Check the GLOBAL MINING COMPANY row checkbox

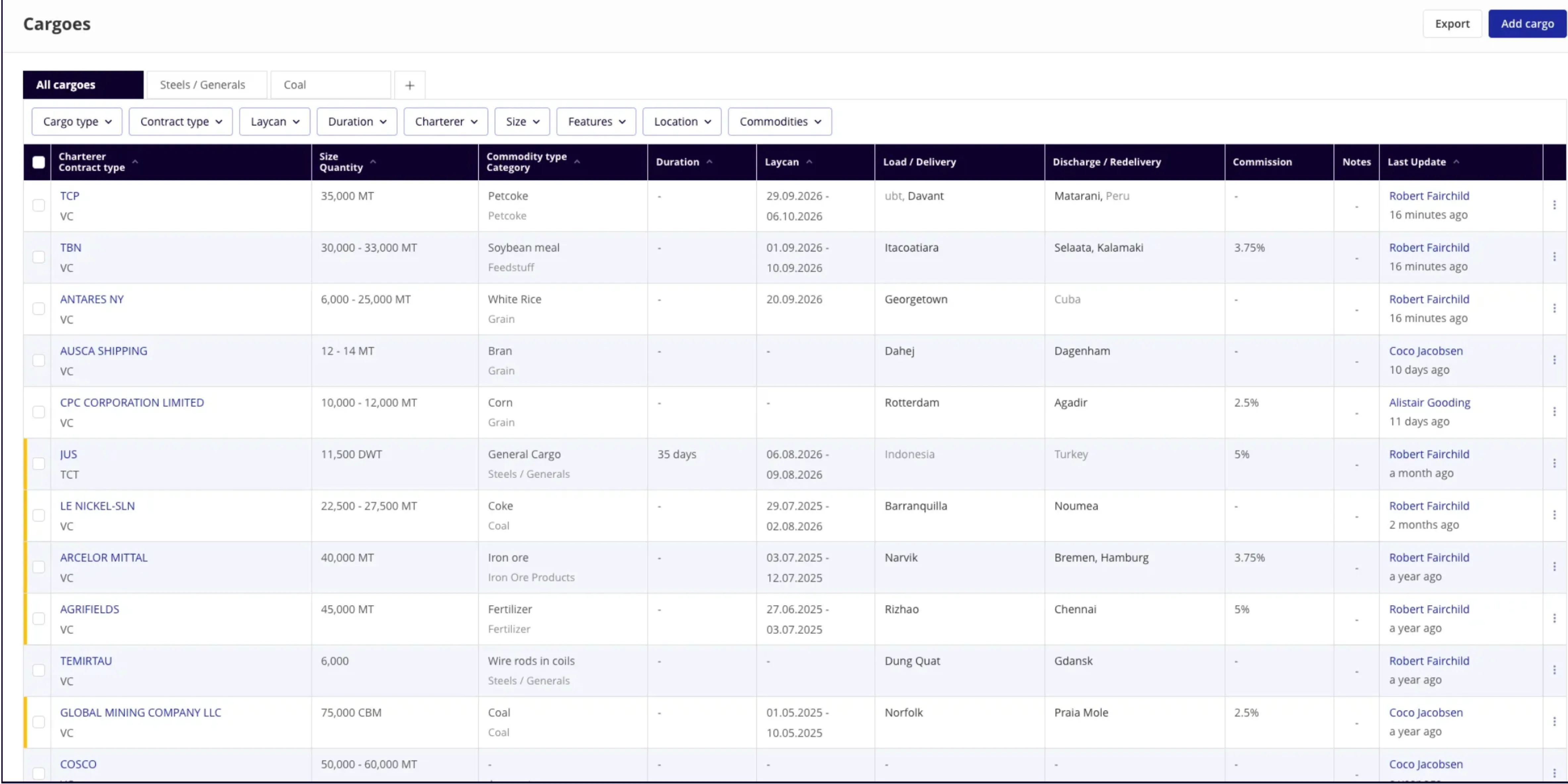coord(38,722)
